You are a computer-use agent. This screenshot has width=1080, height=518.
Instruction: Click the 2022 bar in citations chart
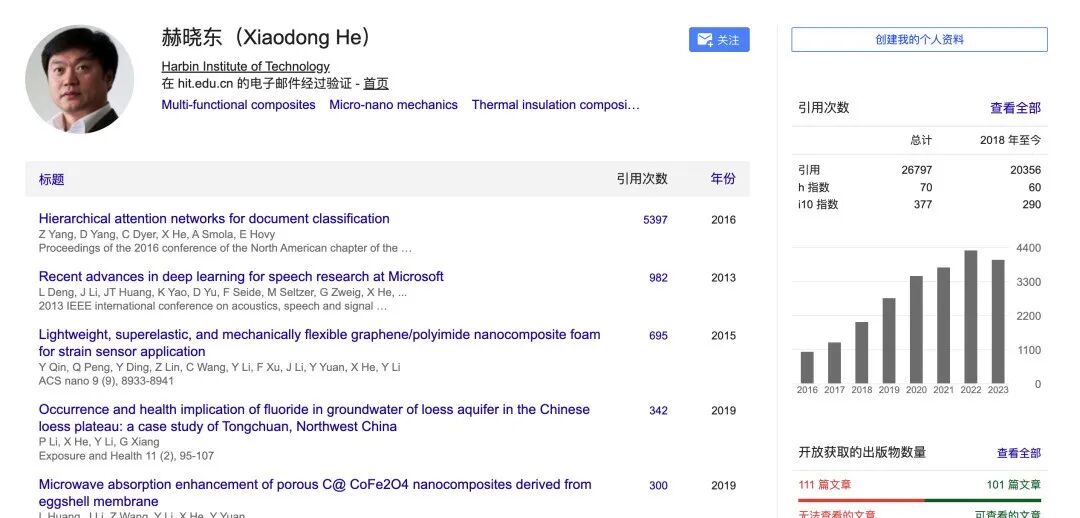coord(970,317)
